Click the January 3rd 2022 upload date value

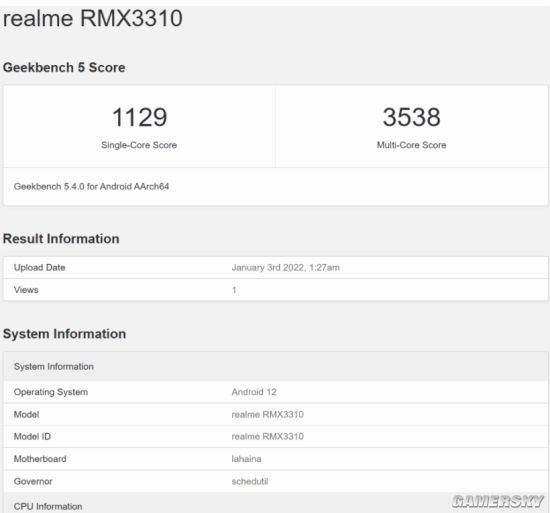point(286,268)
